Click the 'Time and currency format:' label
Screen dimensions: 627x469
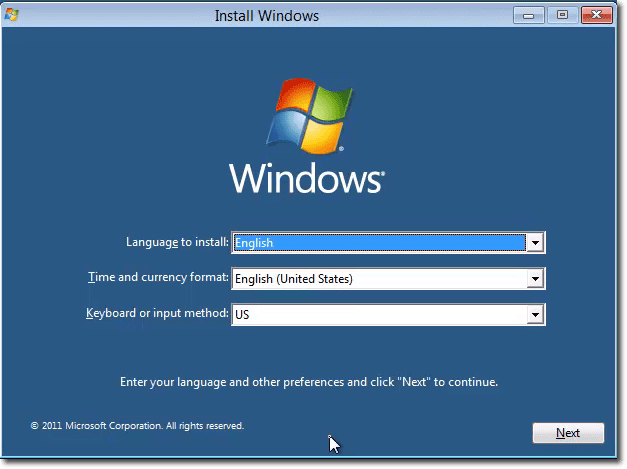coord(158,277)
